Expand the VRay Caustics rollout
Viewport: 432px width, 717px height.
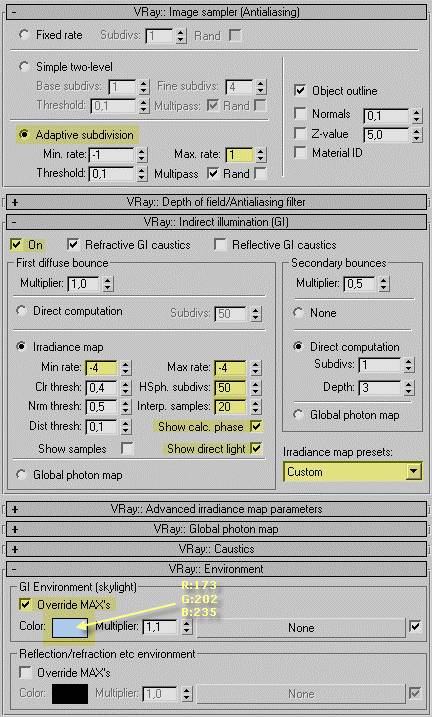216,549
